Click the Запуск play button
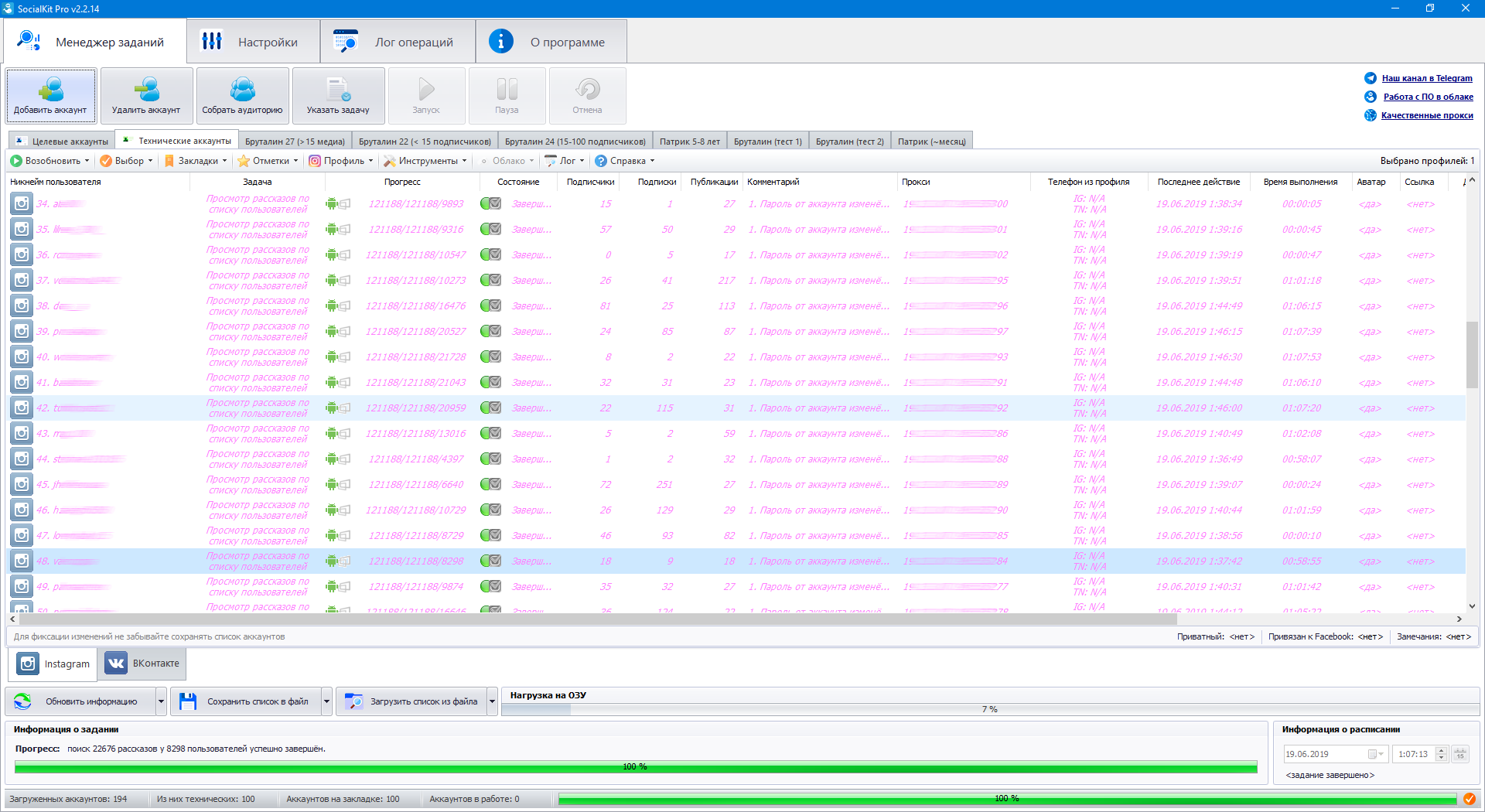The image size is (1485, 812). coord(426,96)
